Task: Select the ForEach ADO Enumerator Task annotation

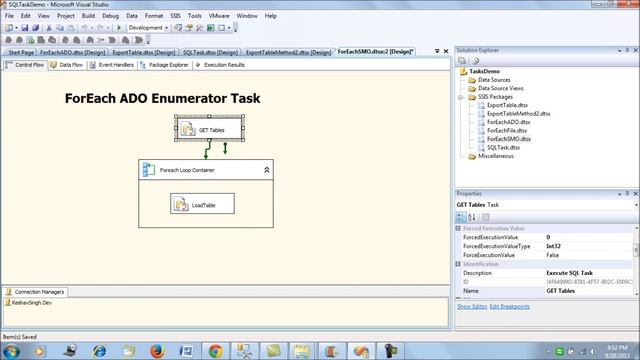Action: pyautogui.click(x=162, y=98)
